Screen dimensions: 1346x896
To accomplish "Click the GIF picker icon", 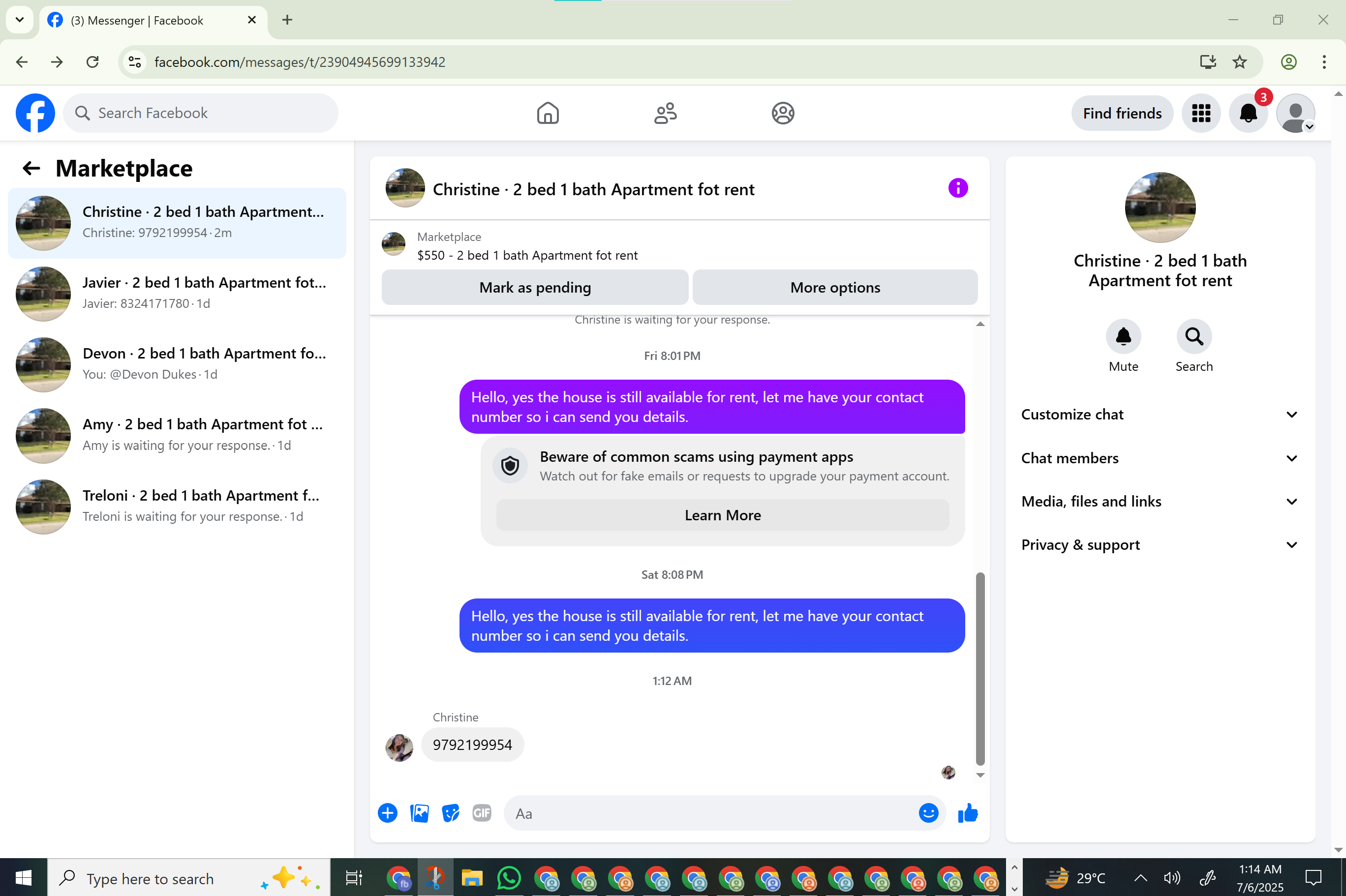I will [482, 813].
